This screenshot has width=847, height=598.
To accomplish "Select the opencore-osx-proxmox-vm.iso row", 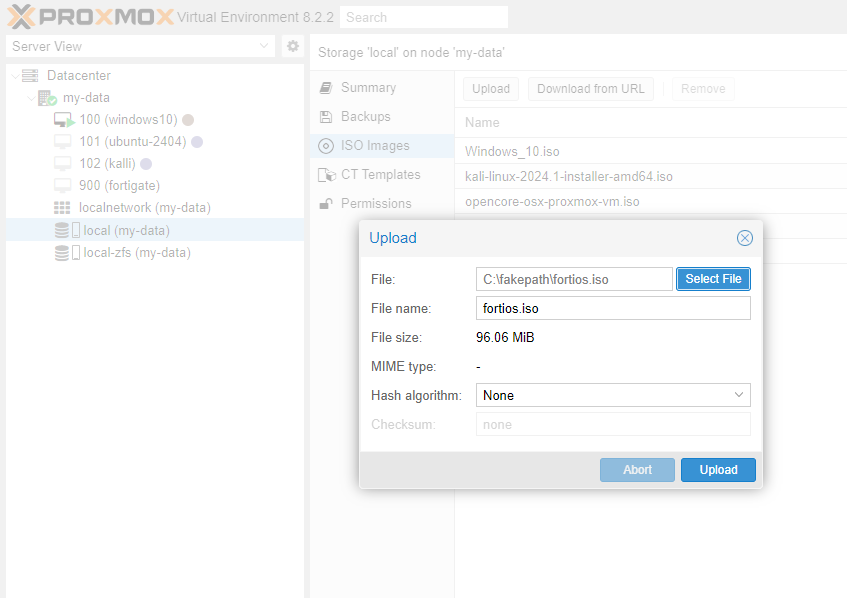I will (651, 201).
